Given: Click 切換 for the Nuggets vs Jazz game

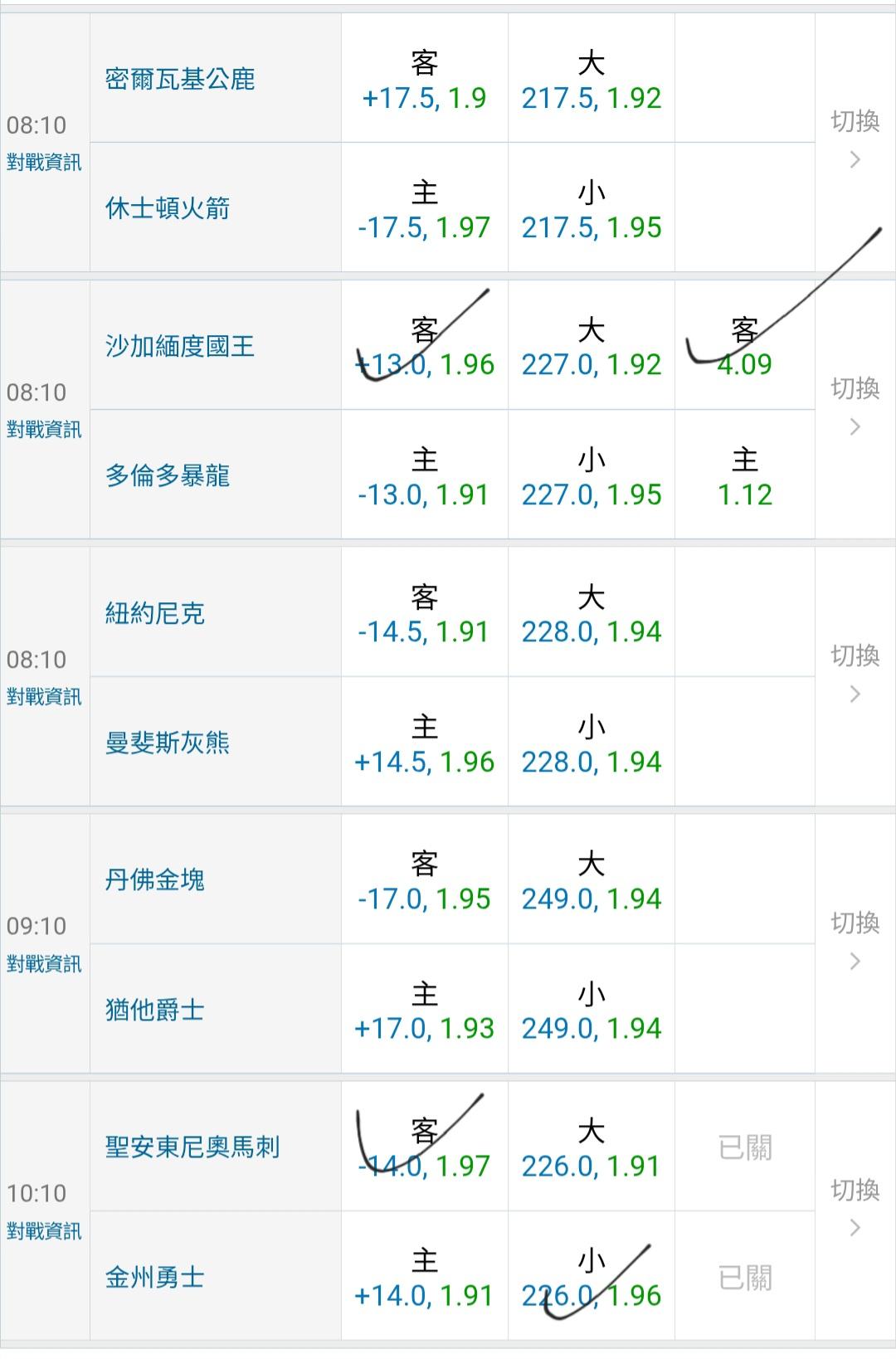Looking at the screenshot, I should coord(855,923).
